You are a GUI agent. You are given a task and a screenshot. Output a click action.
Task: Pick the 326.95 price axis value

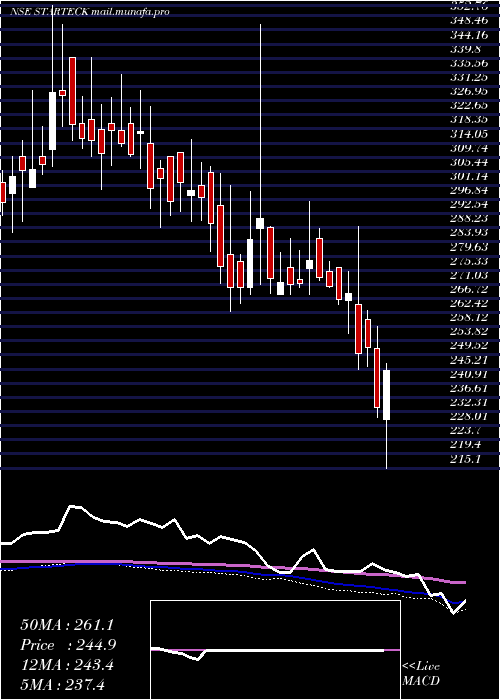coord(468,91)
